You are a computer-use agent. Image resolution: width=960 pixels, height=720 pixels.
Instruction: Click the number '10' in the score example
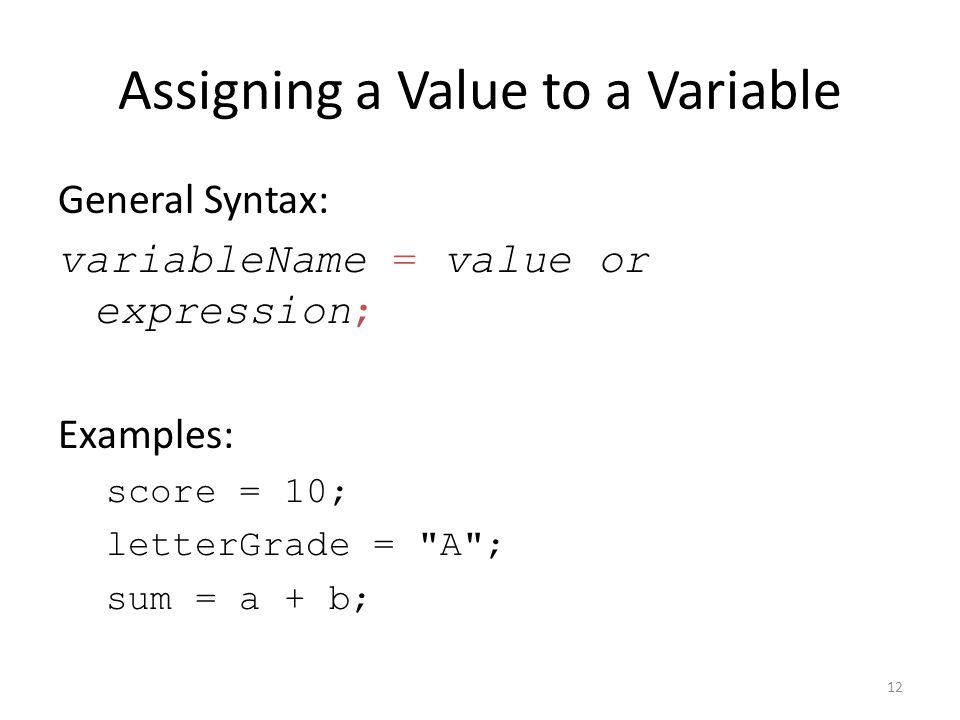click(306, 491)
